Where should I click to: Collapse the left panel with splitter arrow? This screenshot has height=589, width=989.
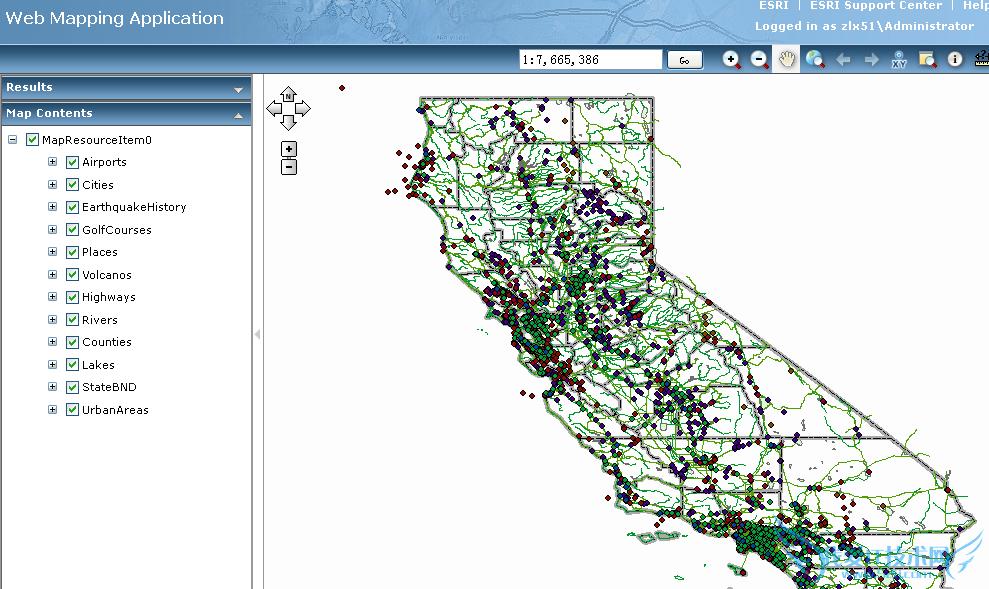(257, 334)
